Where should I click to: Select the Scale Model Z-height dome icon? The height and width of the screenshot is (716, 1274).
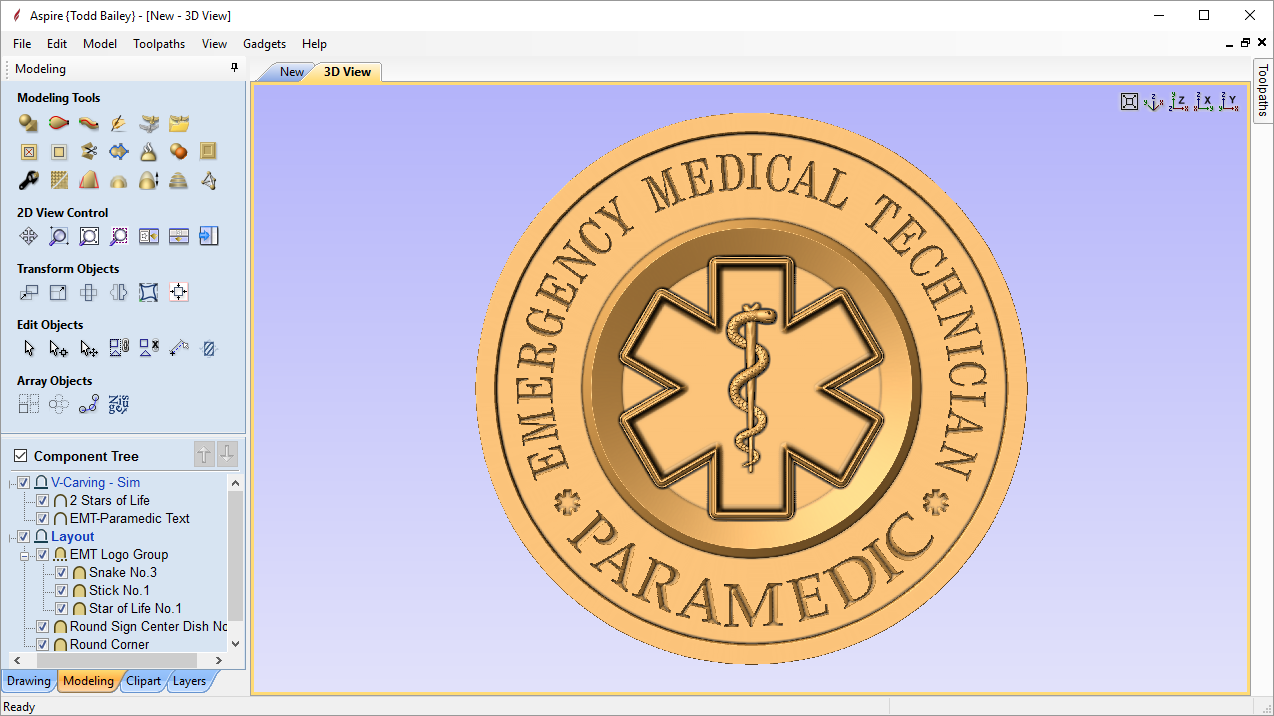pyautogui.click(x=149, y=181)
